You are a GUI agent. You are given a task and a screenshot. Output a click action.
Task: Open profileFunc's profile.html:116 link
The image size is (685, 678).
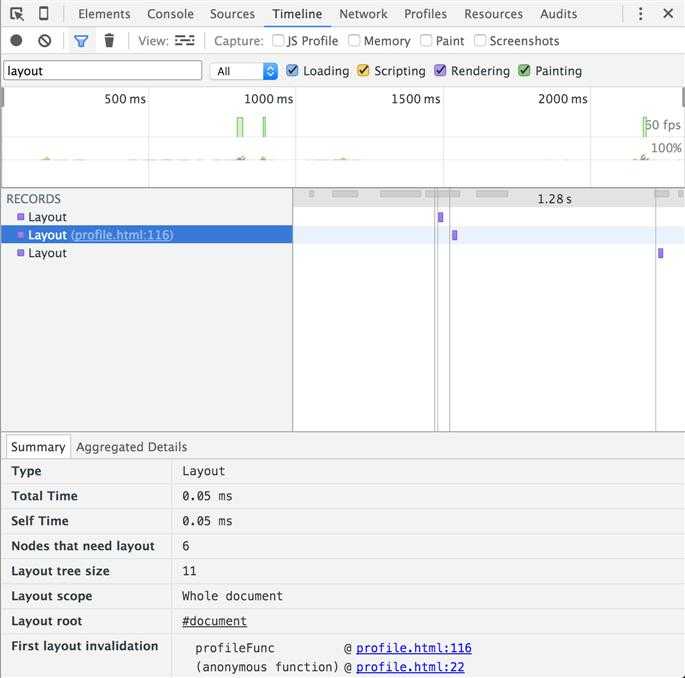click(x=414, y=648)
